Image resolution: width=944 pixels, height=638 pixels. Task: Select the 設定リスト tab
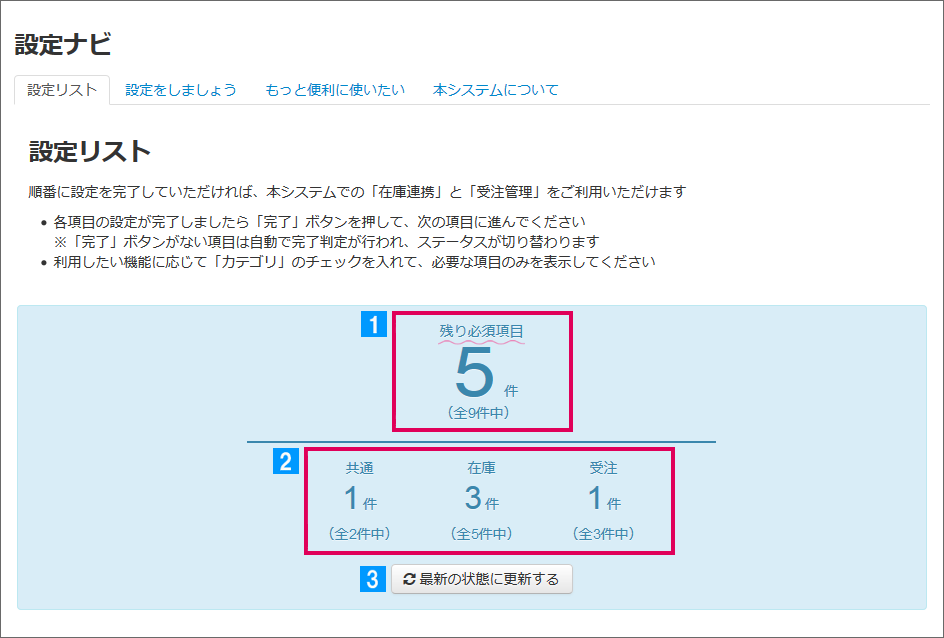pyautogui.click(x=62, y=90)
